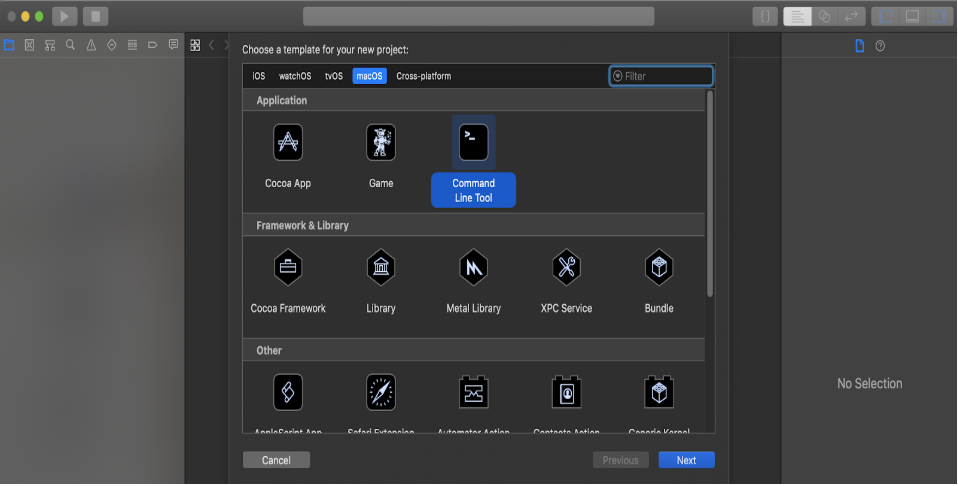
Task: Select the AppleScript App template icon
Action: (x=288, y=392)
